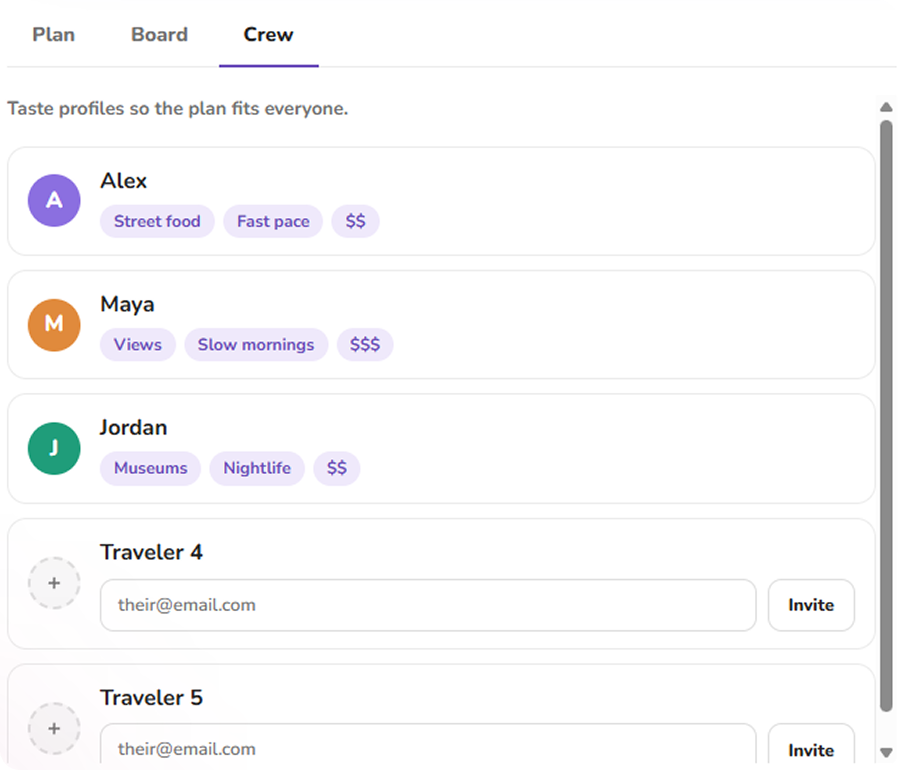Click Maya's Views tag

pos(137,344)
